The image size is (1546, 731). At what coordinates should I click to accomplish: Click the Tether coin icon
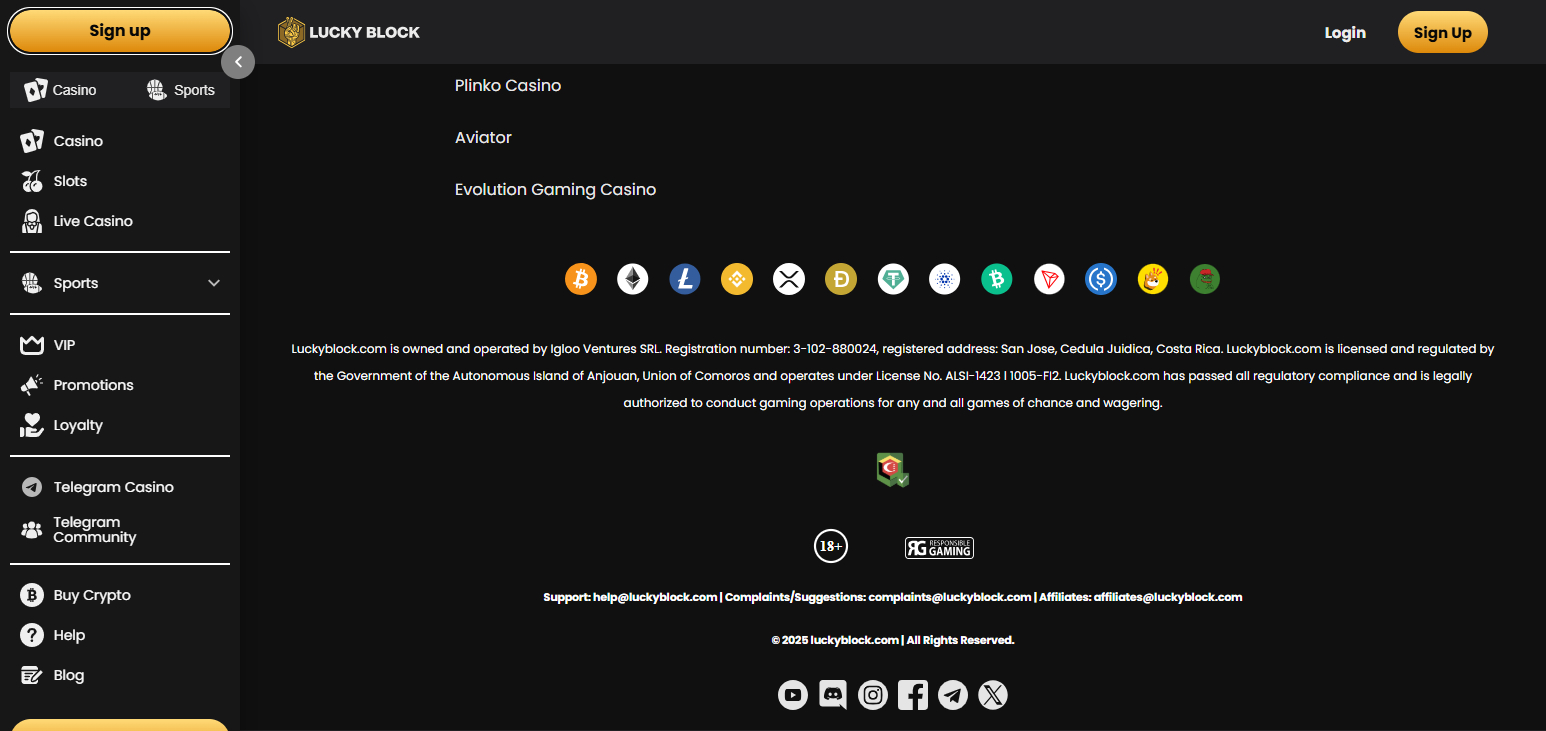893,279
